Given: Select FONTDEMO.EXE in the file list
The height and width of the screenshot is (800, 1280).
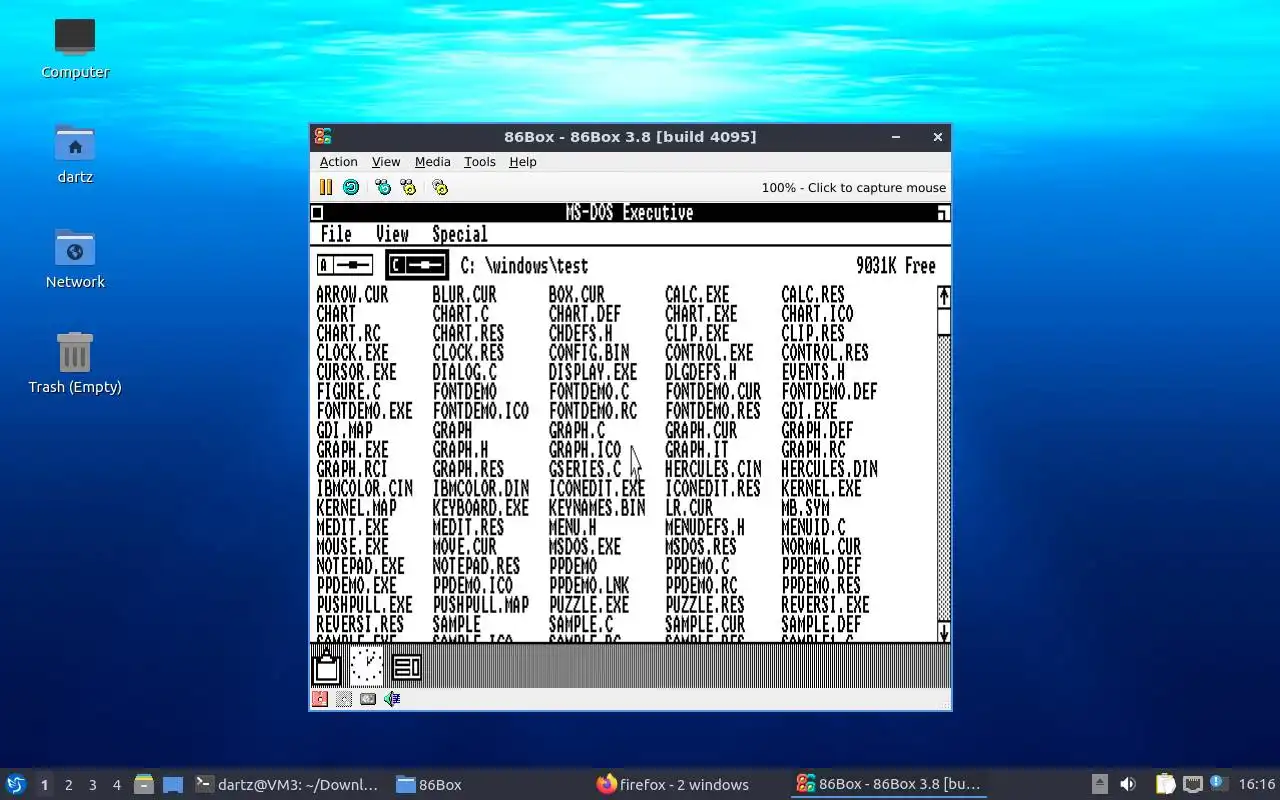Looking at the screenshot, I should tap(364, 411).
